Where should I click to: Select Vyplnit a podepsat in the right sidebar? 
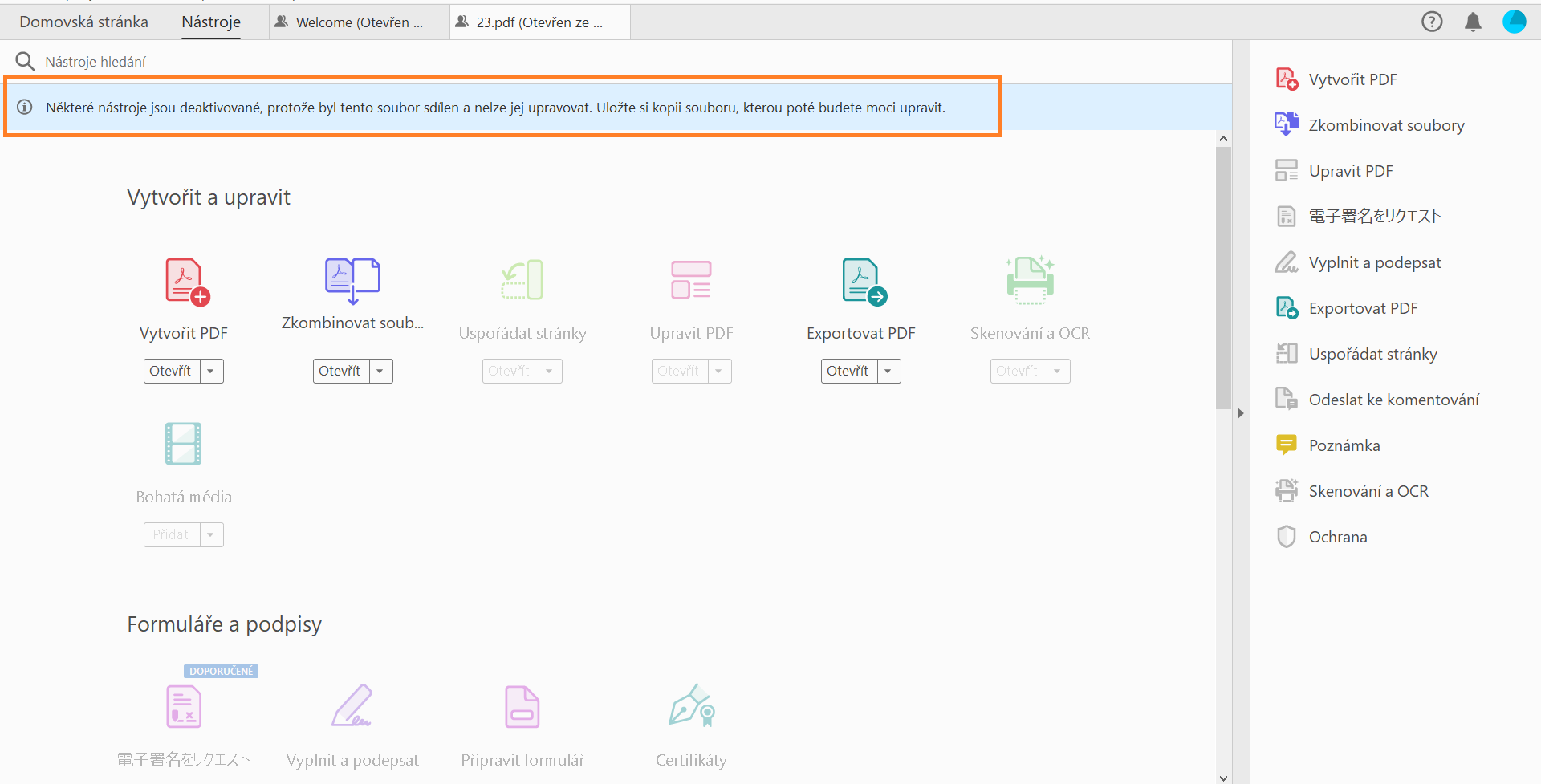click(x=1359, y=262)
